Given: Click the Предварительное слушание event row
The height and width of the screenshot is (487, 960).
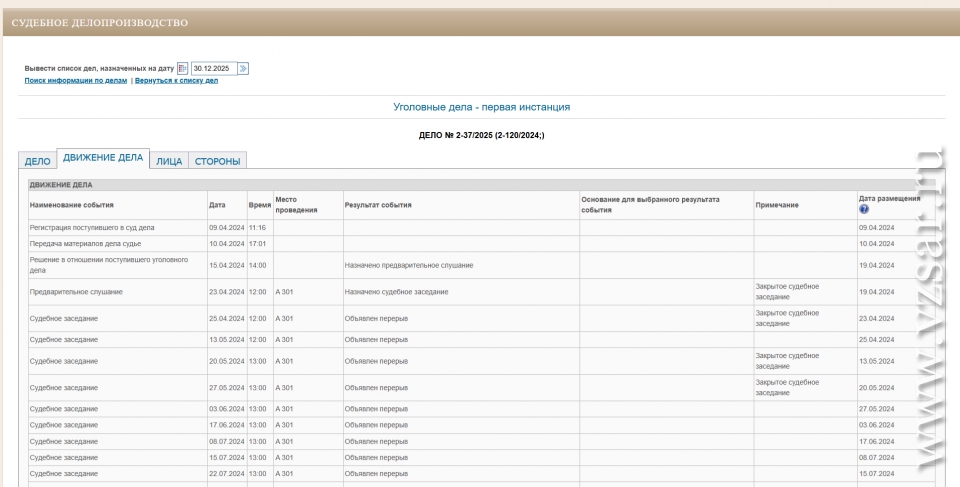Looking at the screenshot, I should pyautogui.click(x=77, y=292).
